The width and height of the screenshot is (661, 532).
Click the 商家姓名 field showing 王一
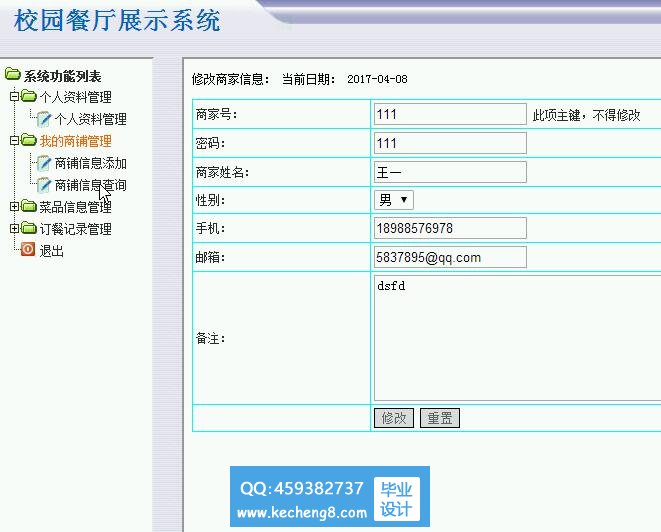tap(450, 172)
